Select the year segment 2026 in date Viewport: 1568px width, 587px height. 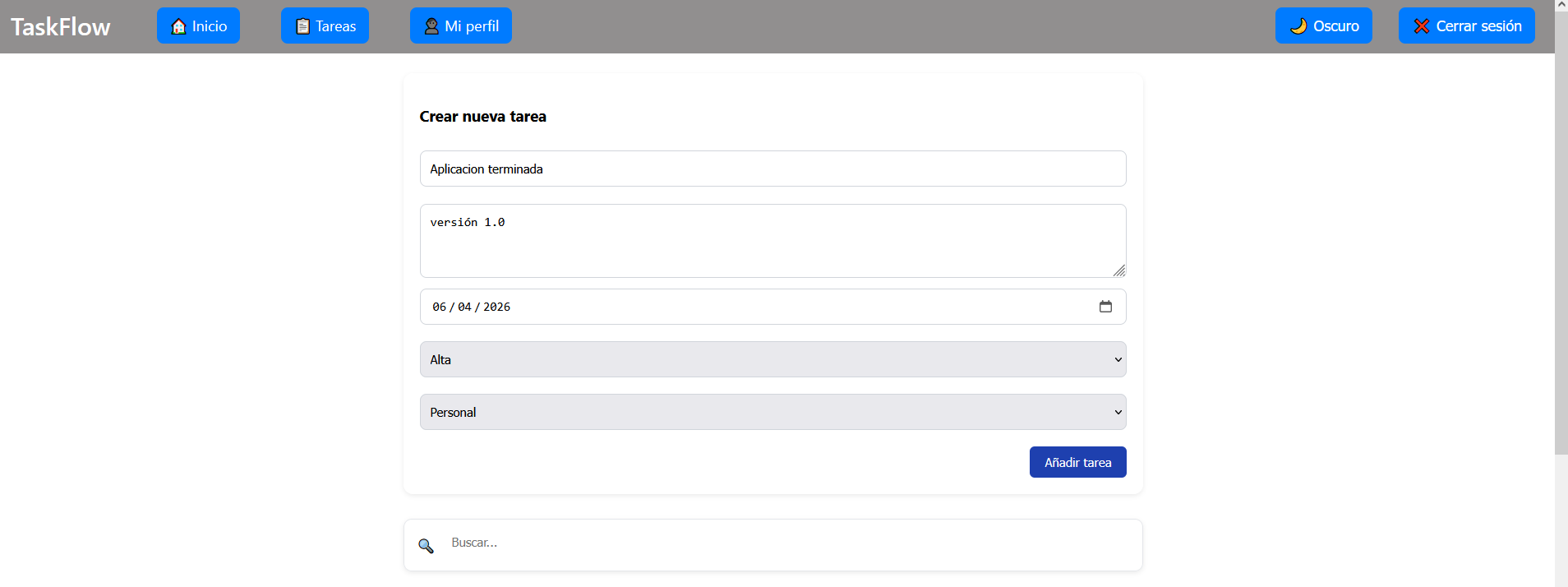coord(496,307)
